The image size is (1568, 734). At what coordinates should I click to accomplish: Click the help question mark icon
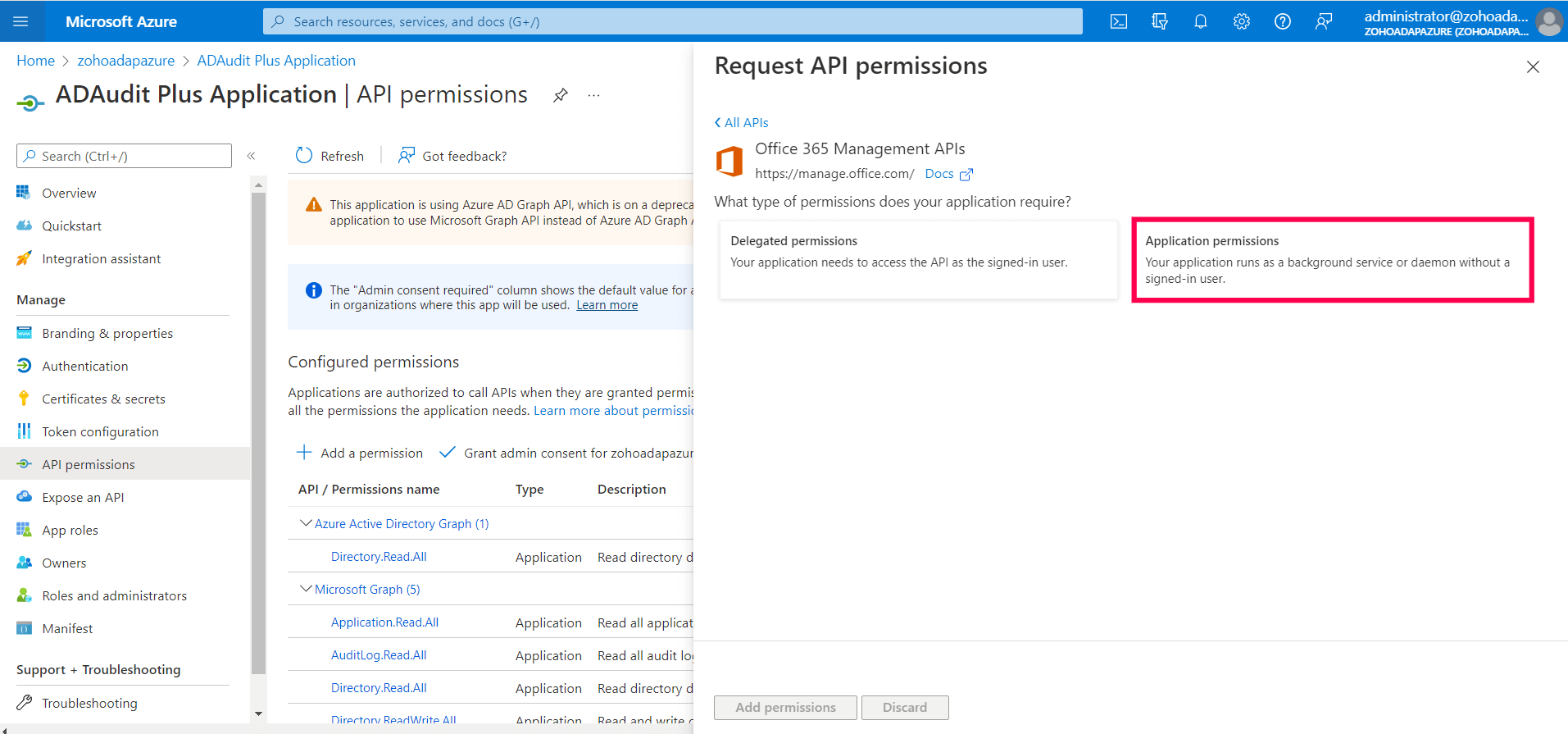coord(1283,22)
